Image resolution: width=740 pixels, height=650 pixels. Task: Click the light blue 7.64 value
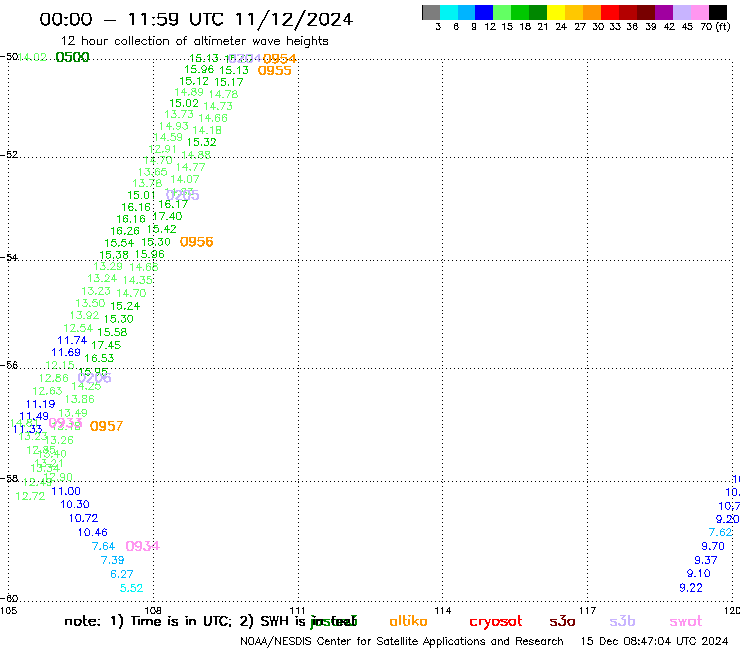click(103, 546)
